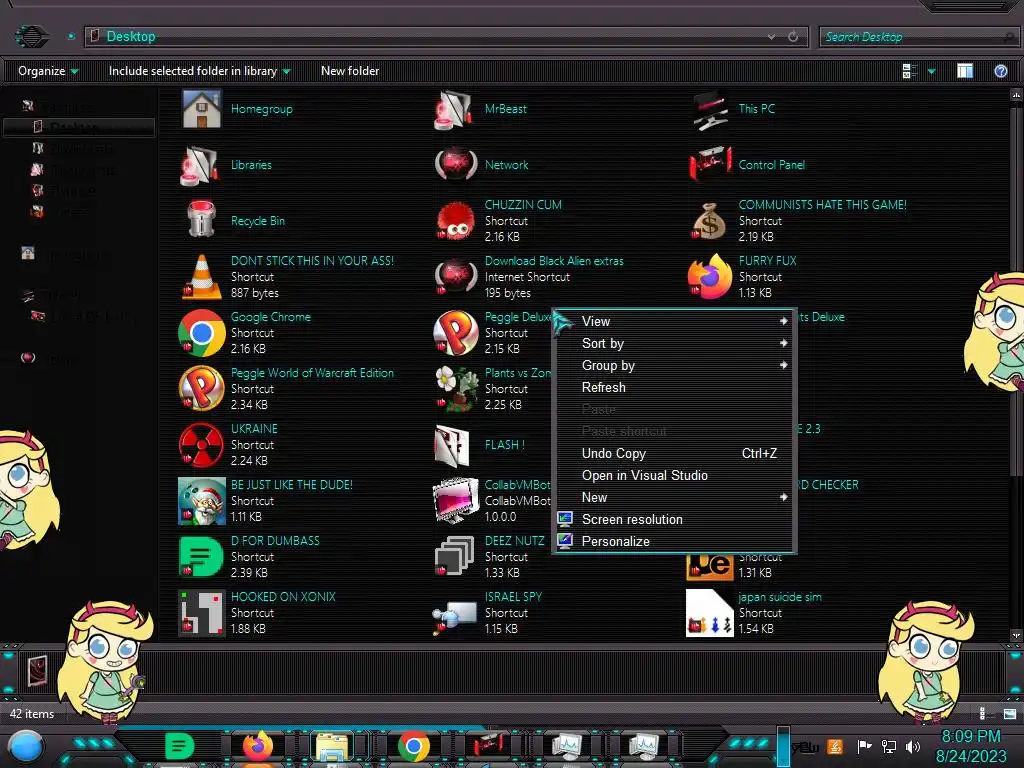Select the UKRAINE radiation symbol icon

click(202, 445)
